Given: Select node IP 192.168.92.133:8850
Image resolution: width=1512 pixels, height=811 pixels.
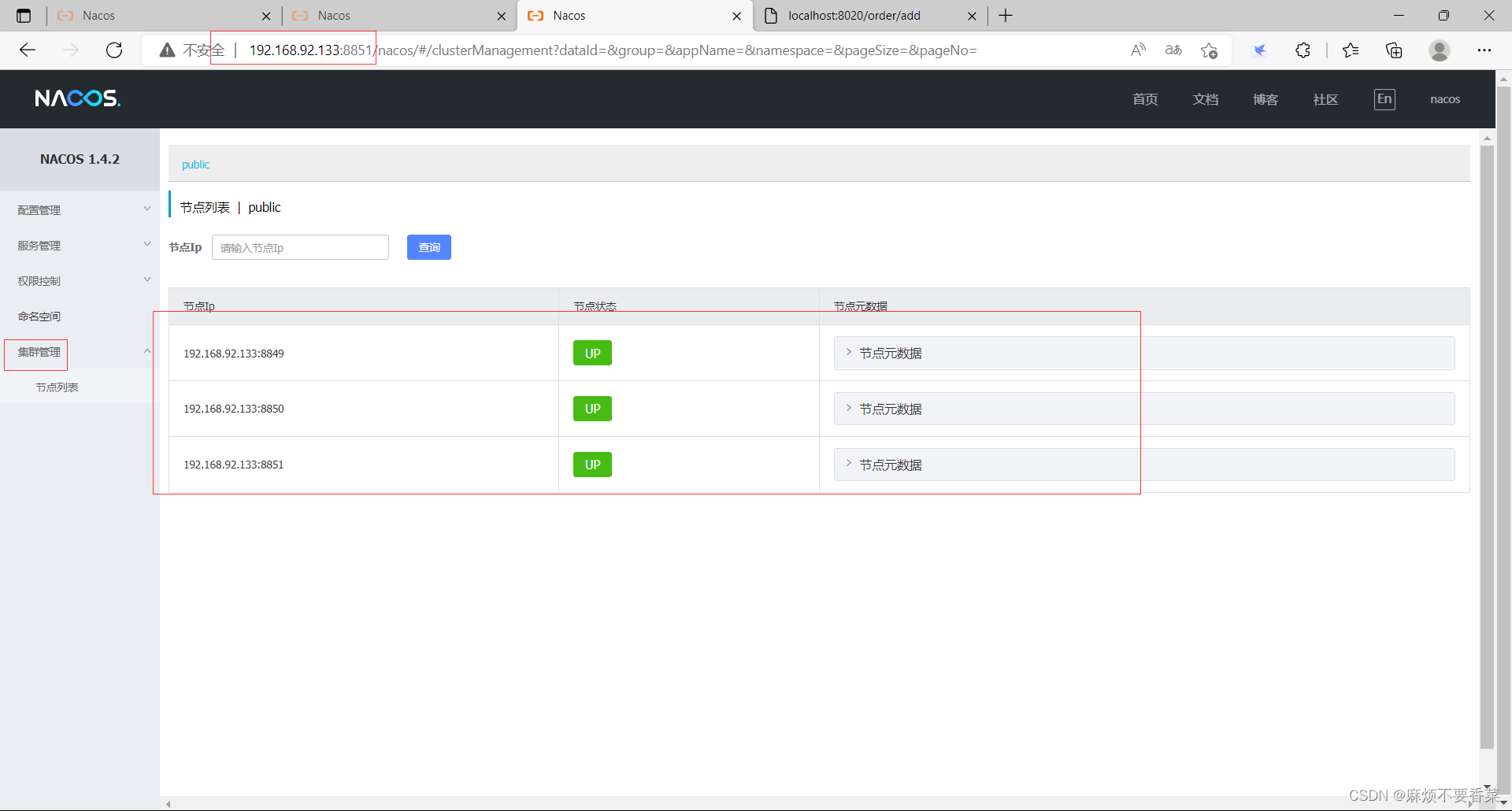Looking at the screenshot, I should pos(234,409).
